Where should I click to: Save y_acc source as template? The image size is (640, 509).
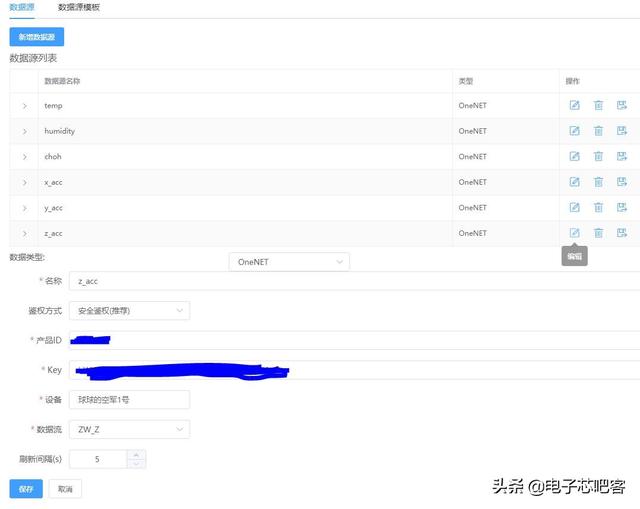[x=622, y=207]
